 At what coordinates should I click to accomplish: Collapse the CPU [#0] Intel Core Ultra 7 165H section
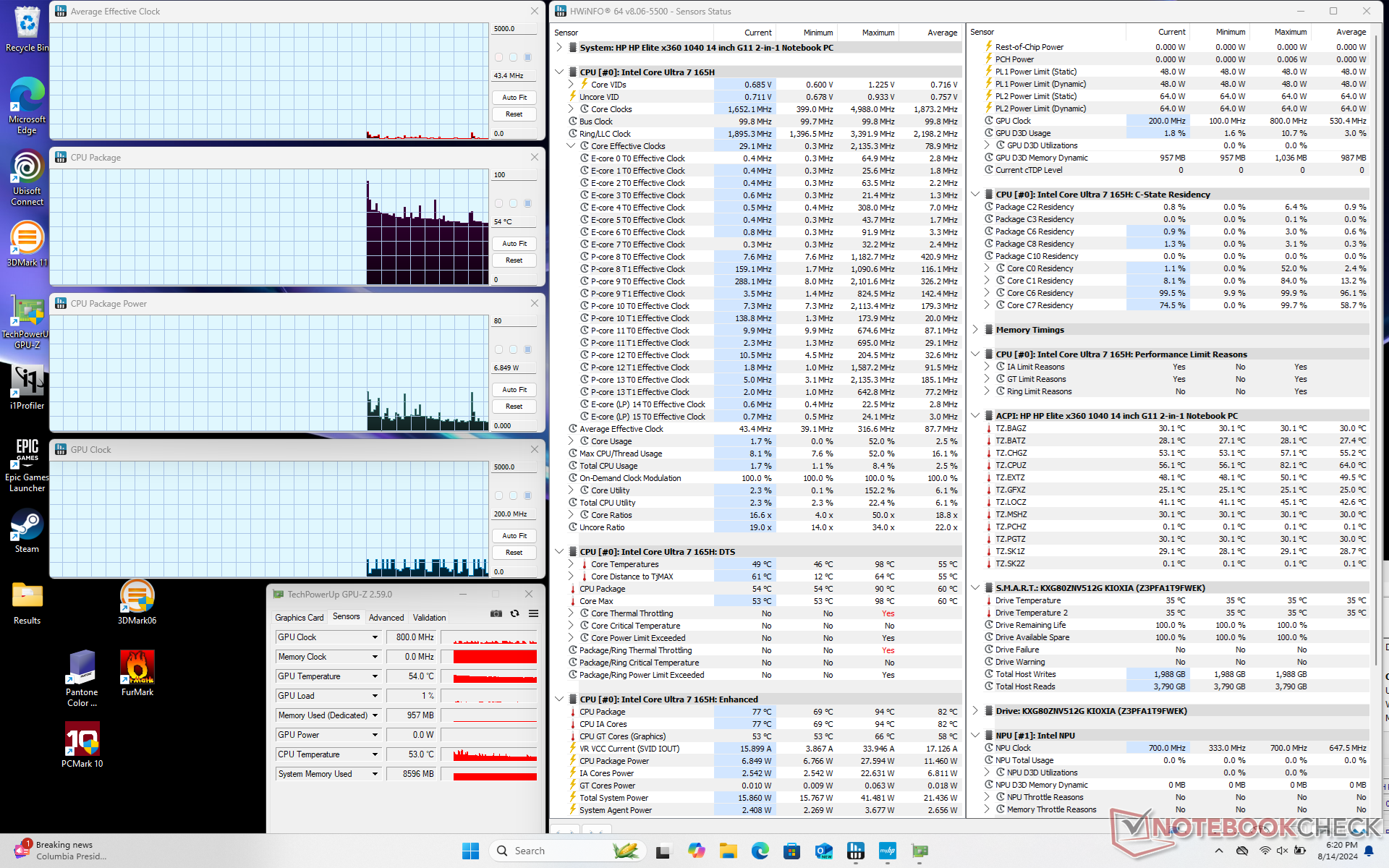[559, 72]
